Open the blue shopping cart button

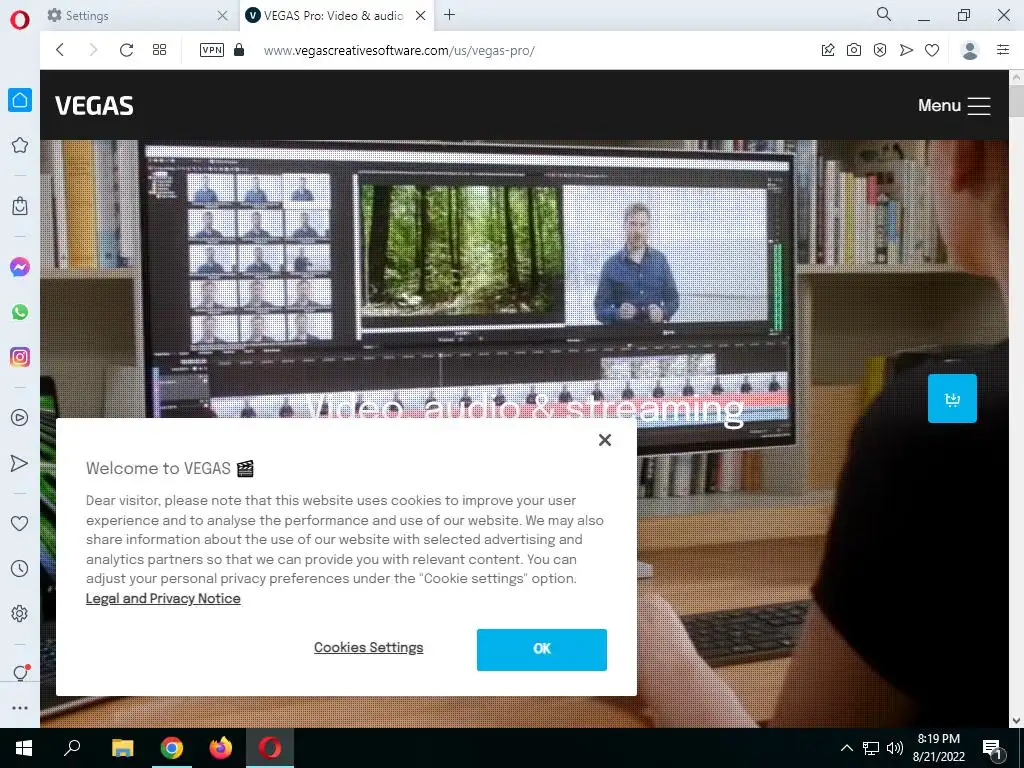pyautogui.click(x=952, y=398)
